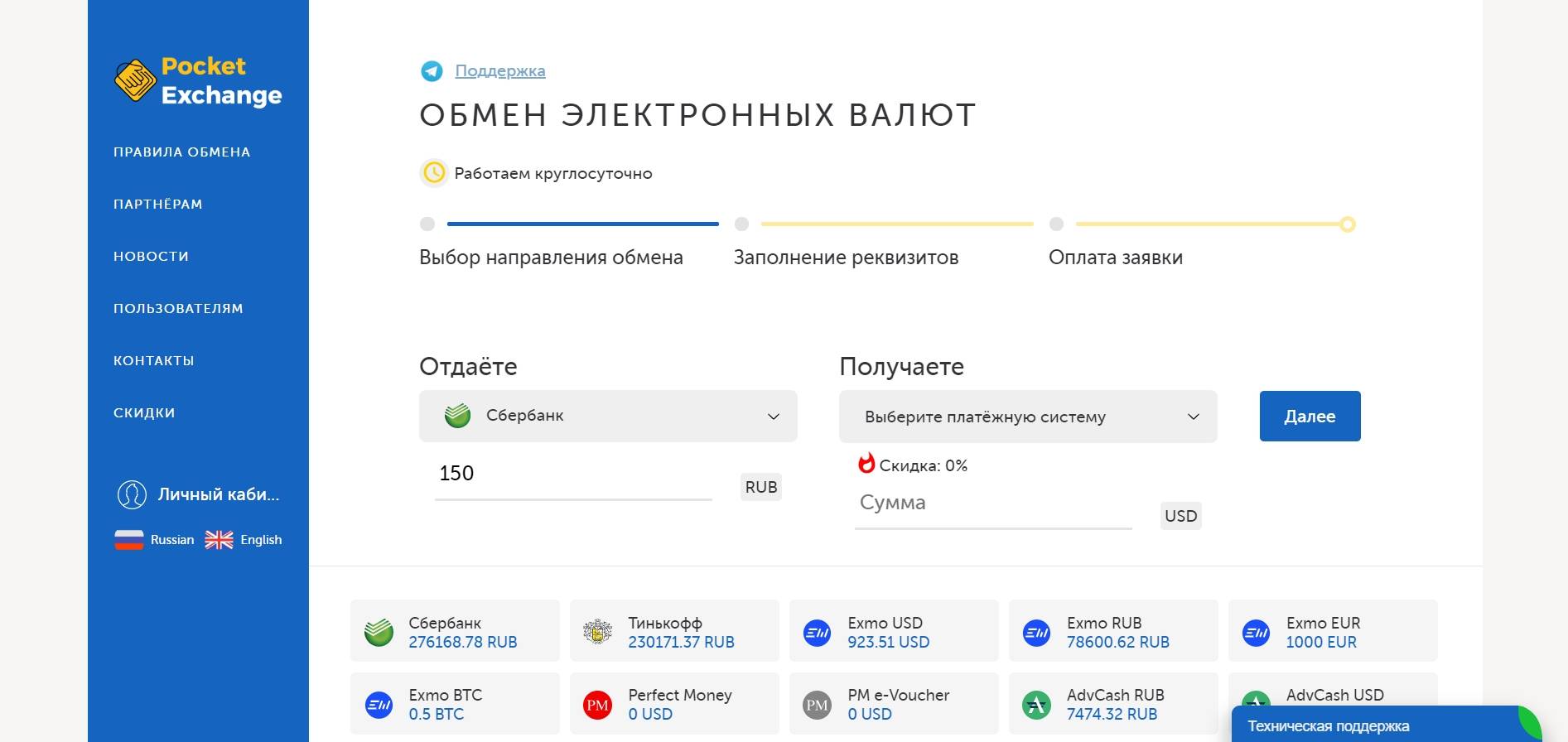Click the Pocket Exchange logo icon
This screenshot has width=1568, height=742.
pyautogui.click(x=135, y=80)
